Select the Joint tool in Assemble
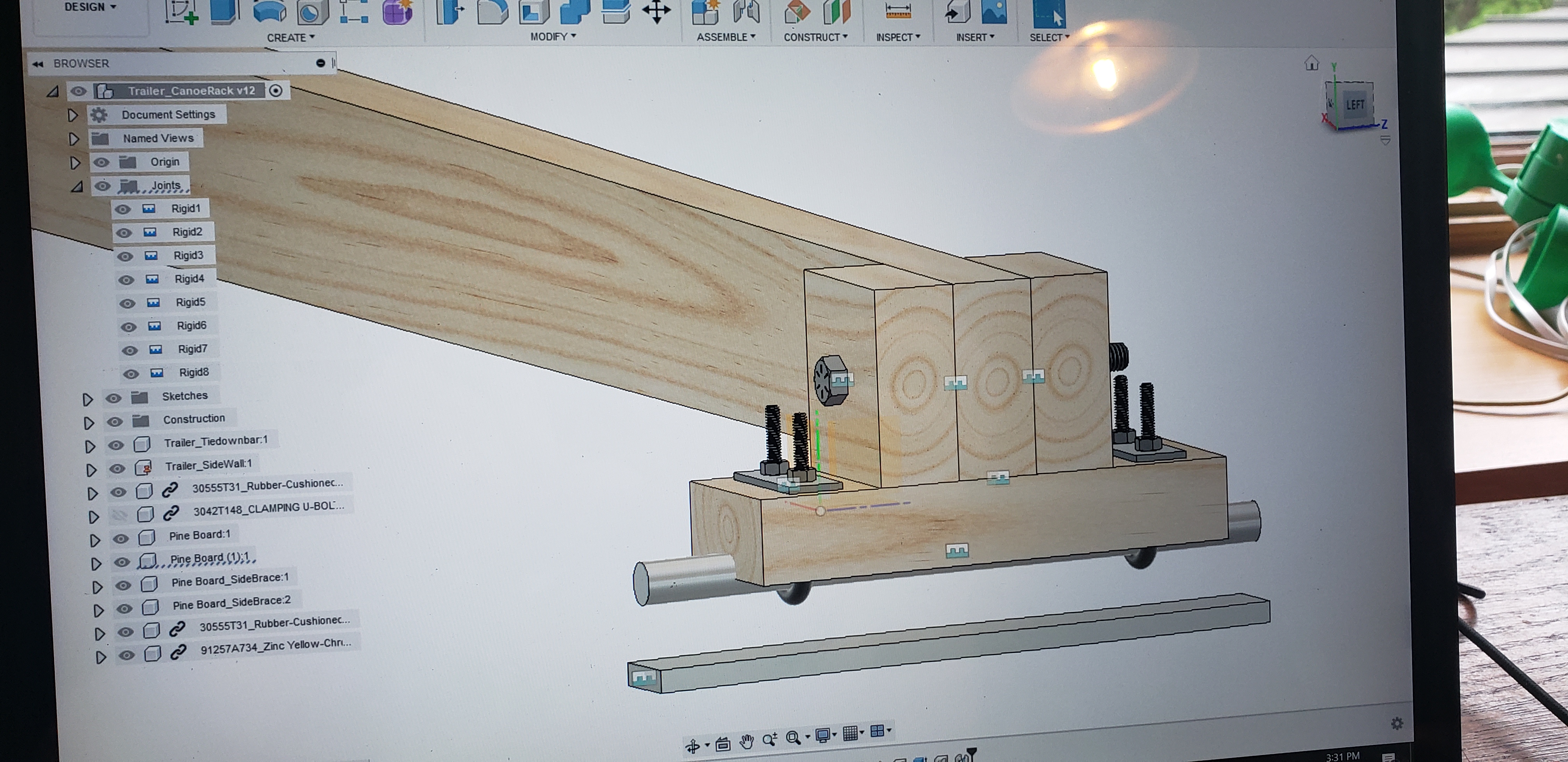This screenshot has width=1568, height=762. click(746, 12)
